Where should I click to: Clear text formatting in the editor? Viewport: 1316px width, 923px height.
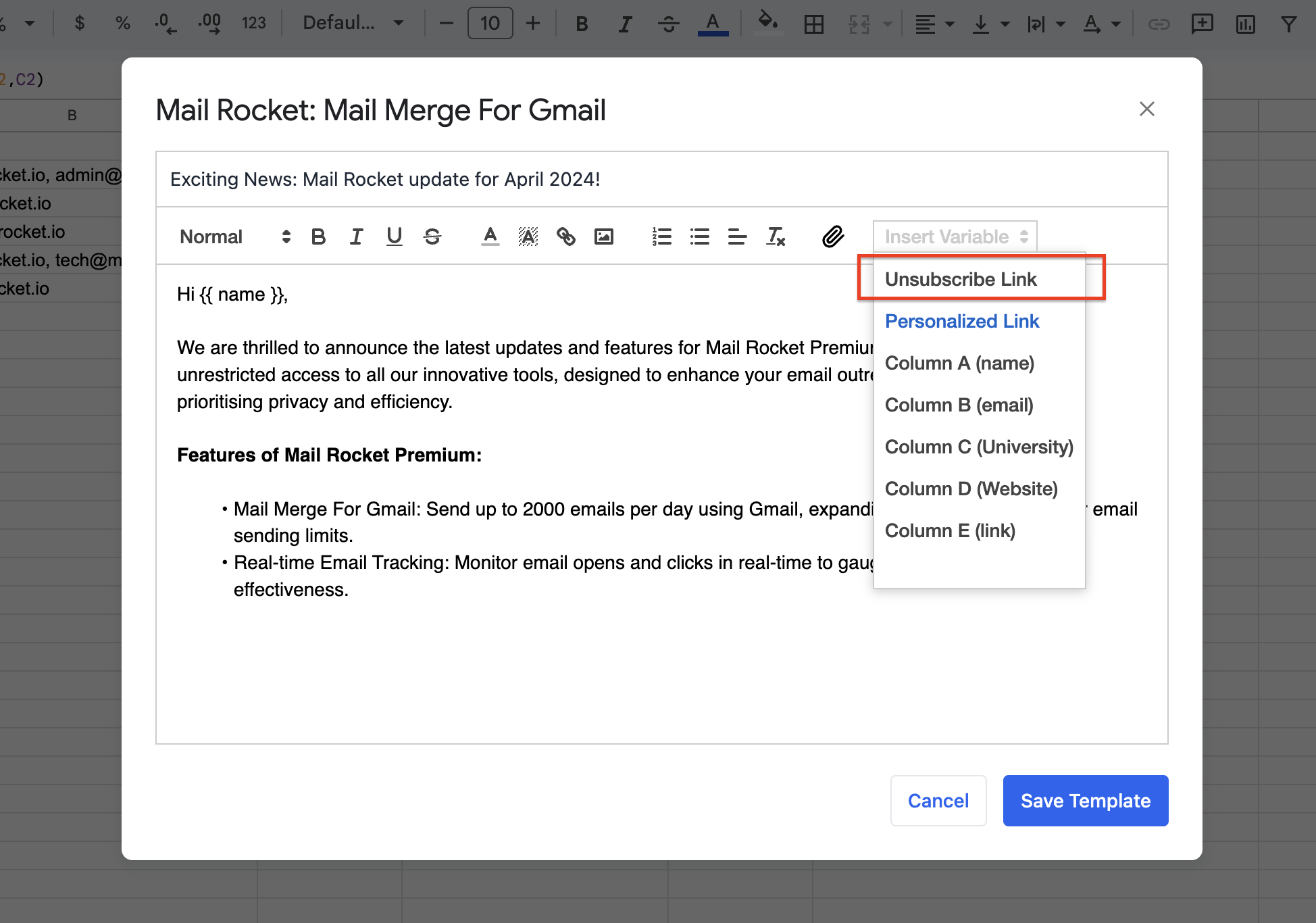click(776, 236)
